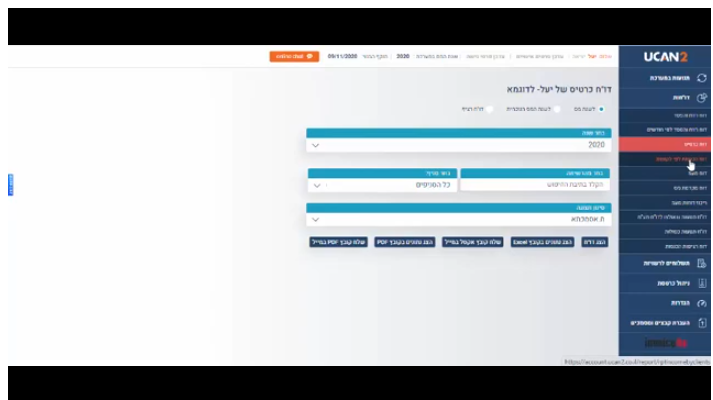Image resolution: width=713 pixels, height=400 pixels.
Task: Click the ניהול כרטסת icon in sidebar
Action: [702, 283]
